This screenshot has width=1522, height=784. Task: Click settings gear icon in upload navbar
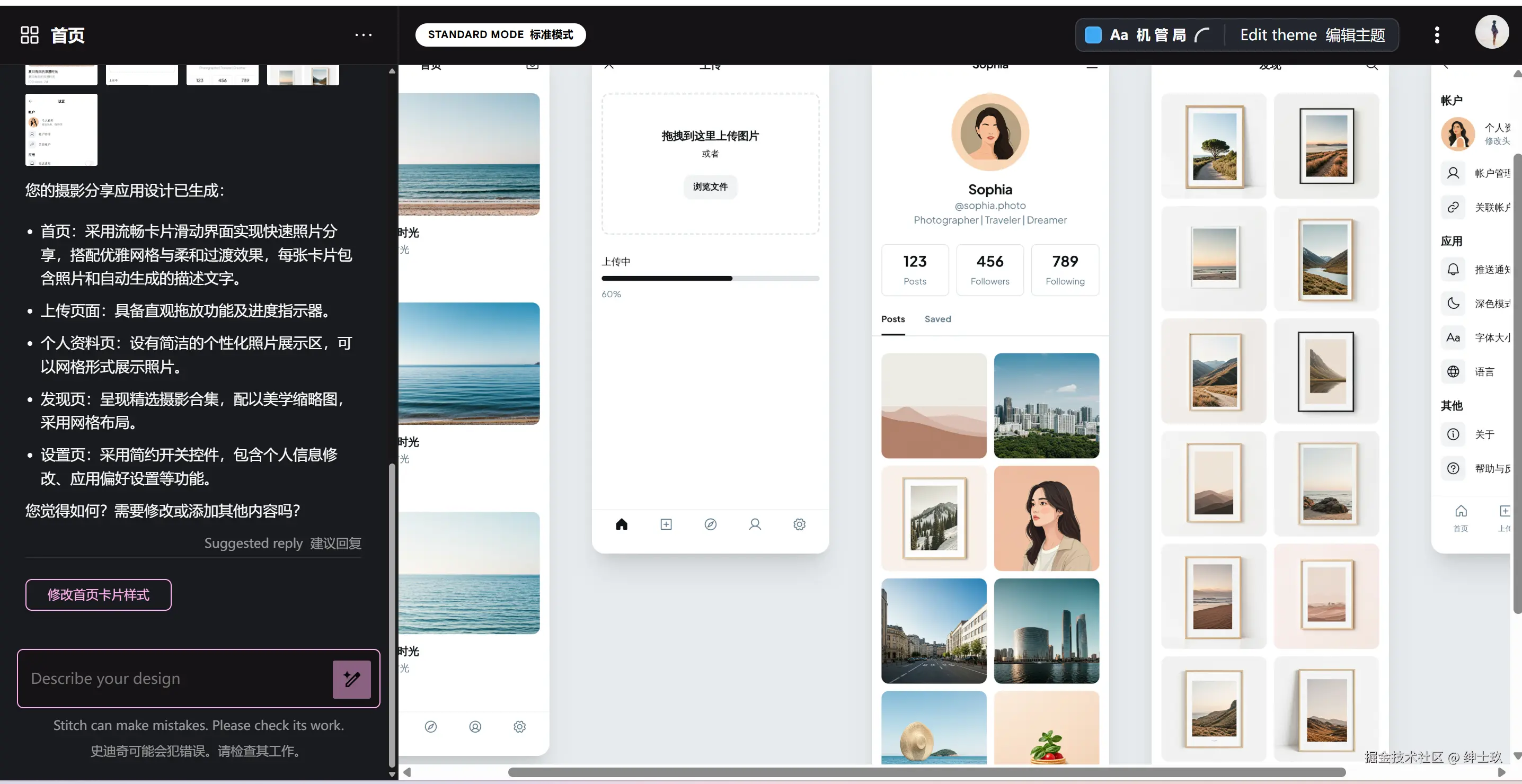(799, 524)
